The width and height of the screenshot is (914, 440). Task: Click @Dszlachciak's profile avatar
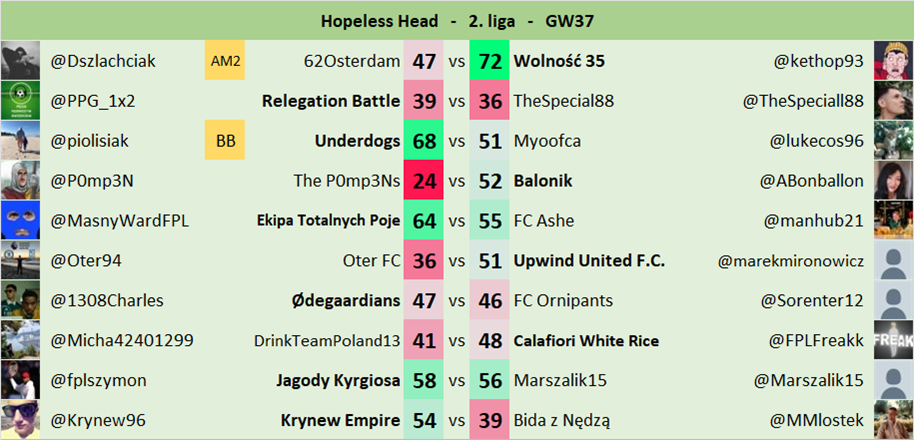[x=20, y=61]
